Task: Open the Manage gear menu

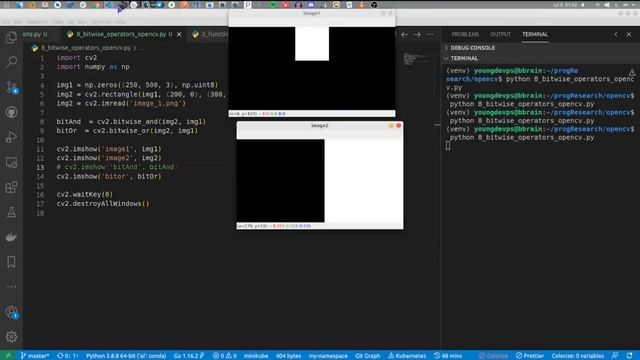Action: pyautogui.click(x=11, y=337)
